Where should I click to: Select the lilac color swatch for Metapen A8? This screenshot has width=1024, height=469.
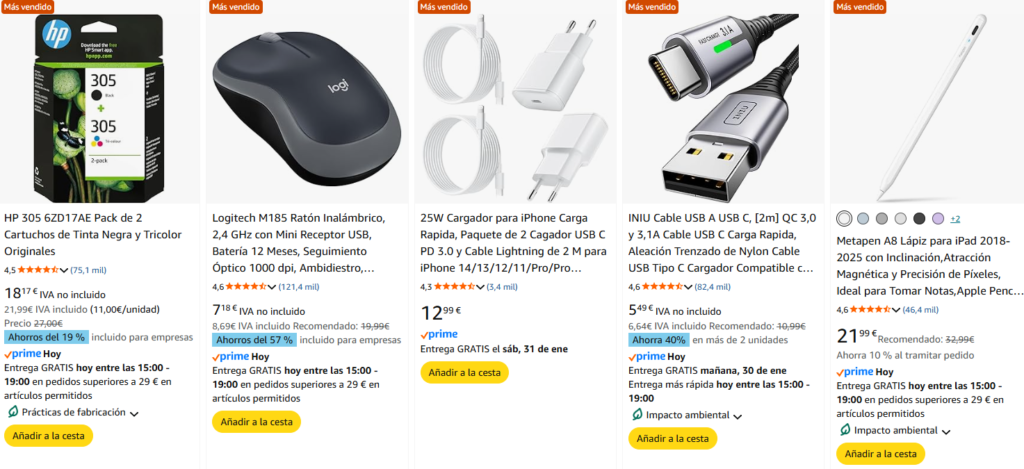coord(937,218)
